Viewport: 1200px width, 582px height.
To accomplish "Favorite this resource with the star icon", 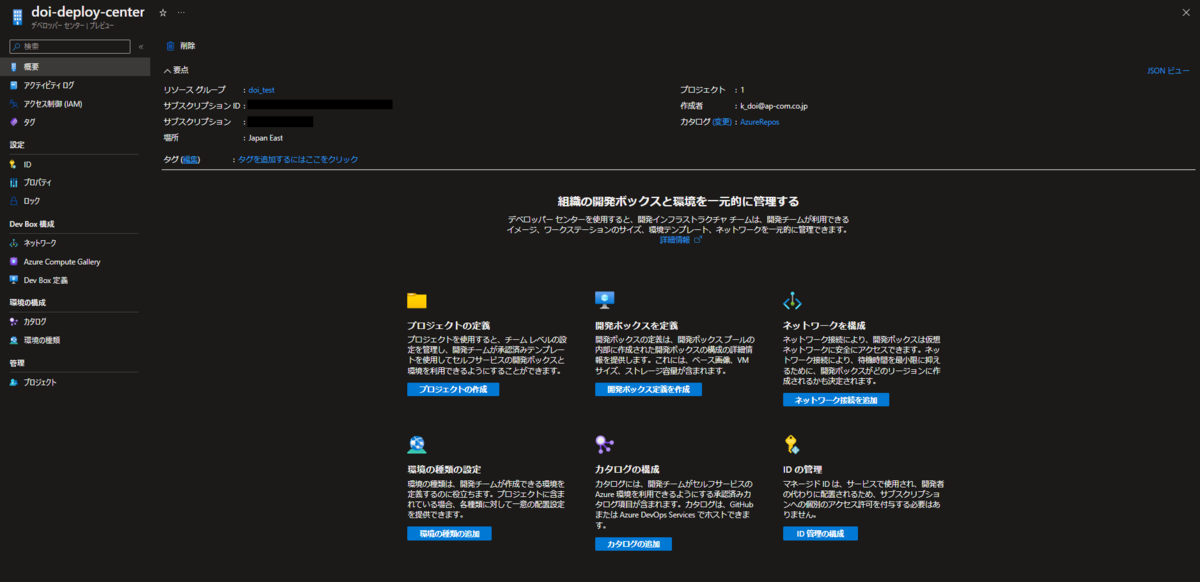I will pyautogui.click(x=163, y=12).
